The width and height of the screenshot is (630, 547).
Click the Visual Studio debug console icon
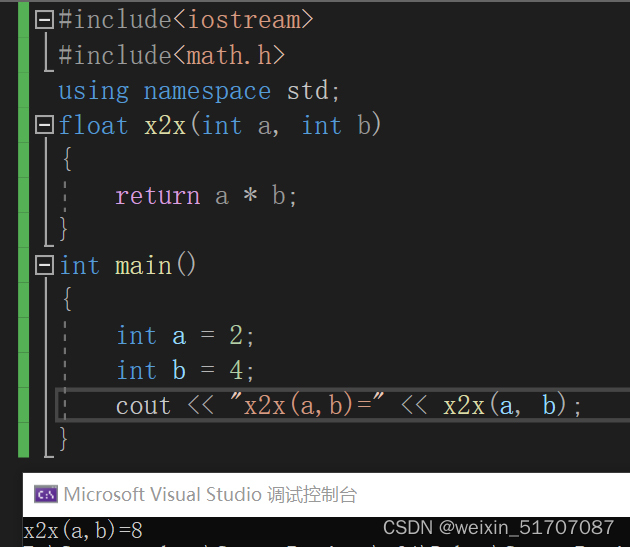[46, 494]
